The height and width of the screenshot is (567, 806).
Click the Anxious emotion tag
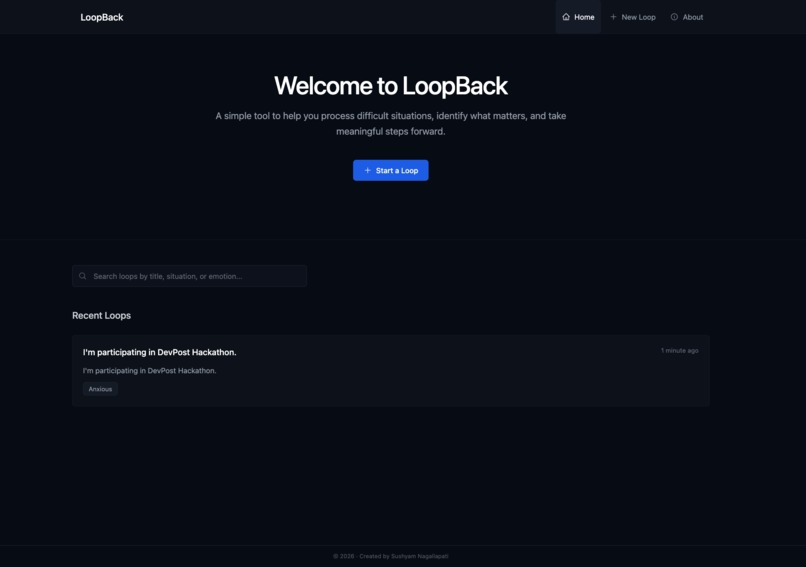pos(100,389)
